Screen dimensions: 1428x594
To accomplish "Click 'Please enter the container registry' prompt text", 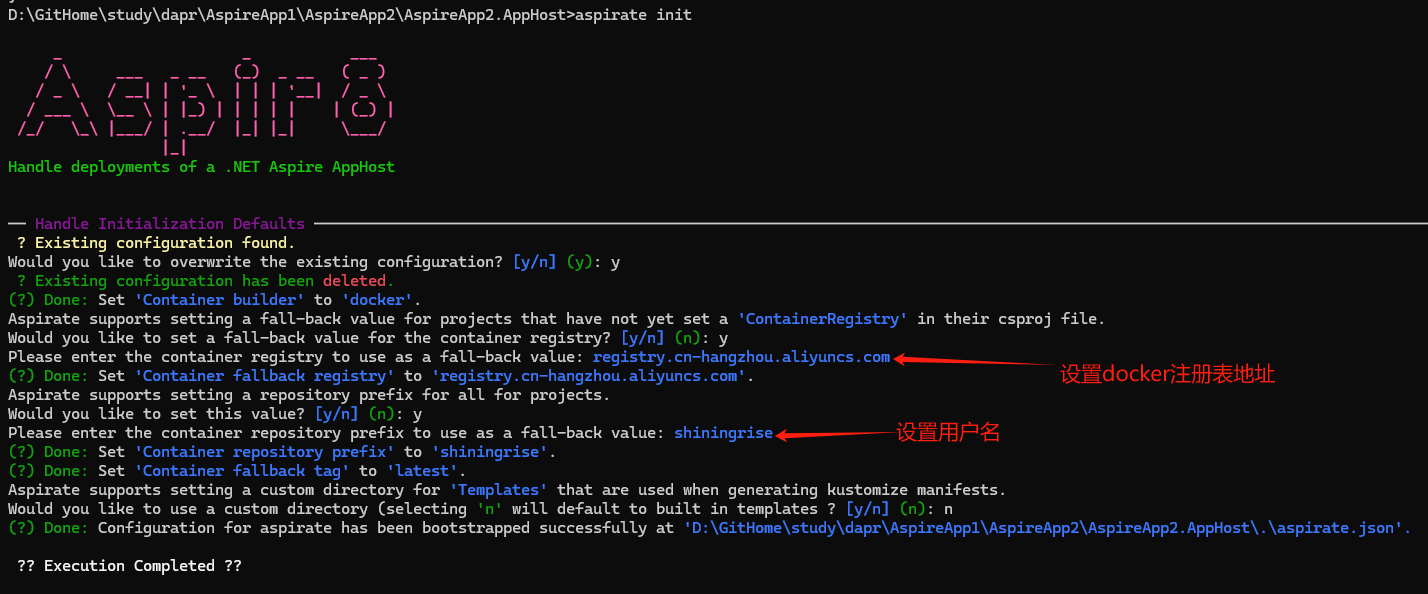I will click(296, 357).
